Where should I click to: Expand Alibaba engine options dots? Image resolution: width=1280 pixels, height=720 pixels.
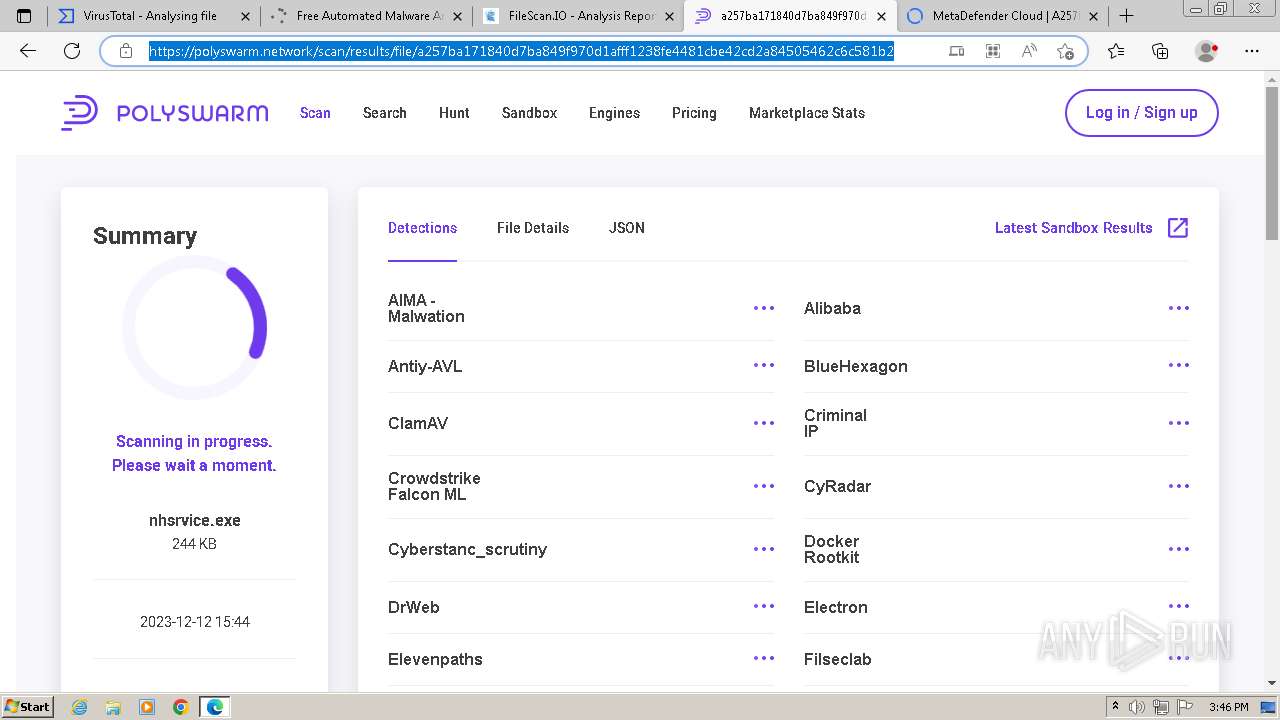[x=1179, y=308]
